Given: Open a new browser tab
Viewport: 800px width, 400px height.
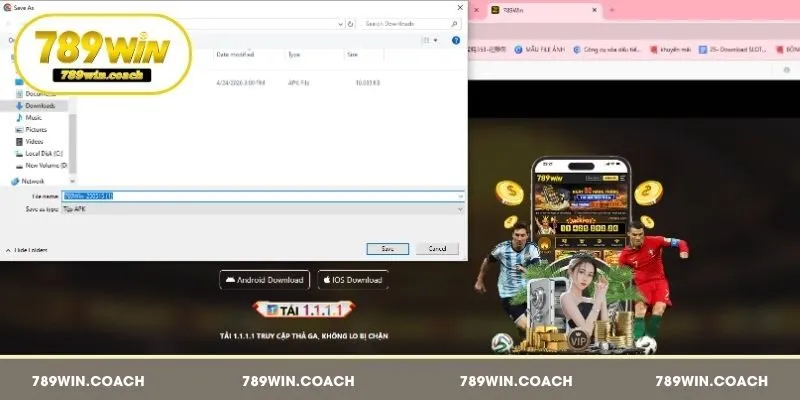Looking at the screenshot, I should (x=612, y=10).
